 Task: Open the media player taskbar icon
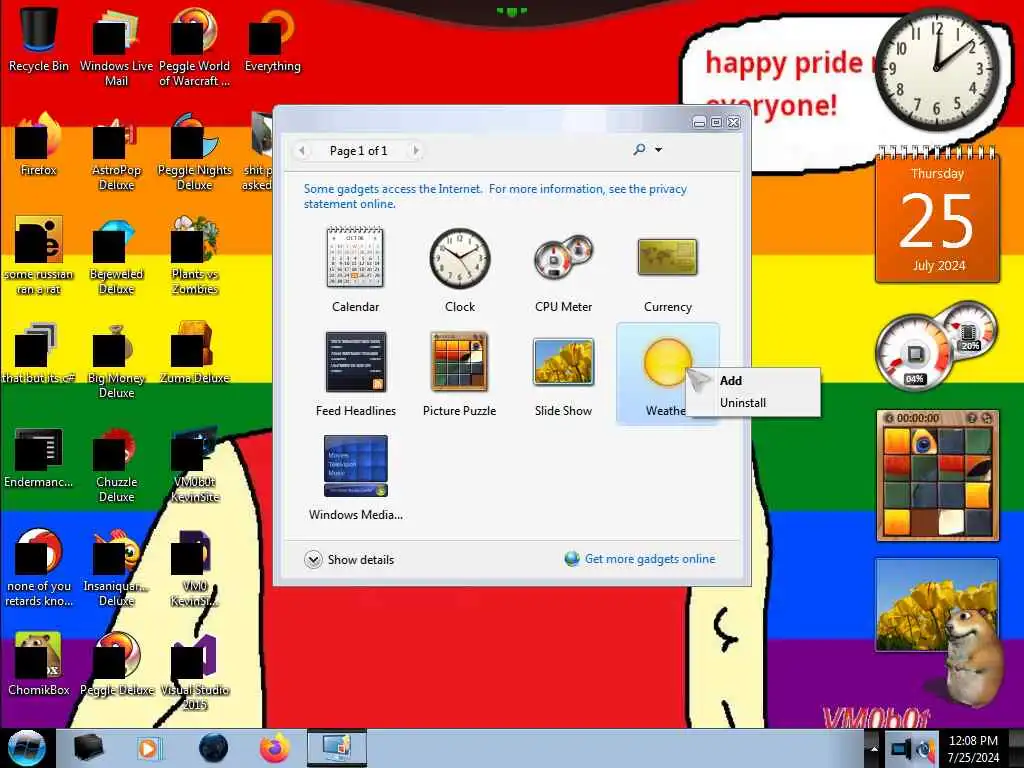click(x=149, y=748)
